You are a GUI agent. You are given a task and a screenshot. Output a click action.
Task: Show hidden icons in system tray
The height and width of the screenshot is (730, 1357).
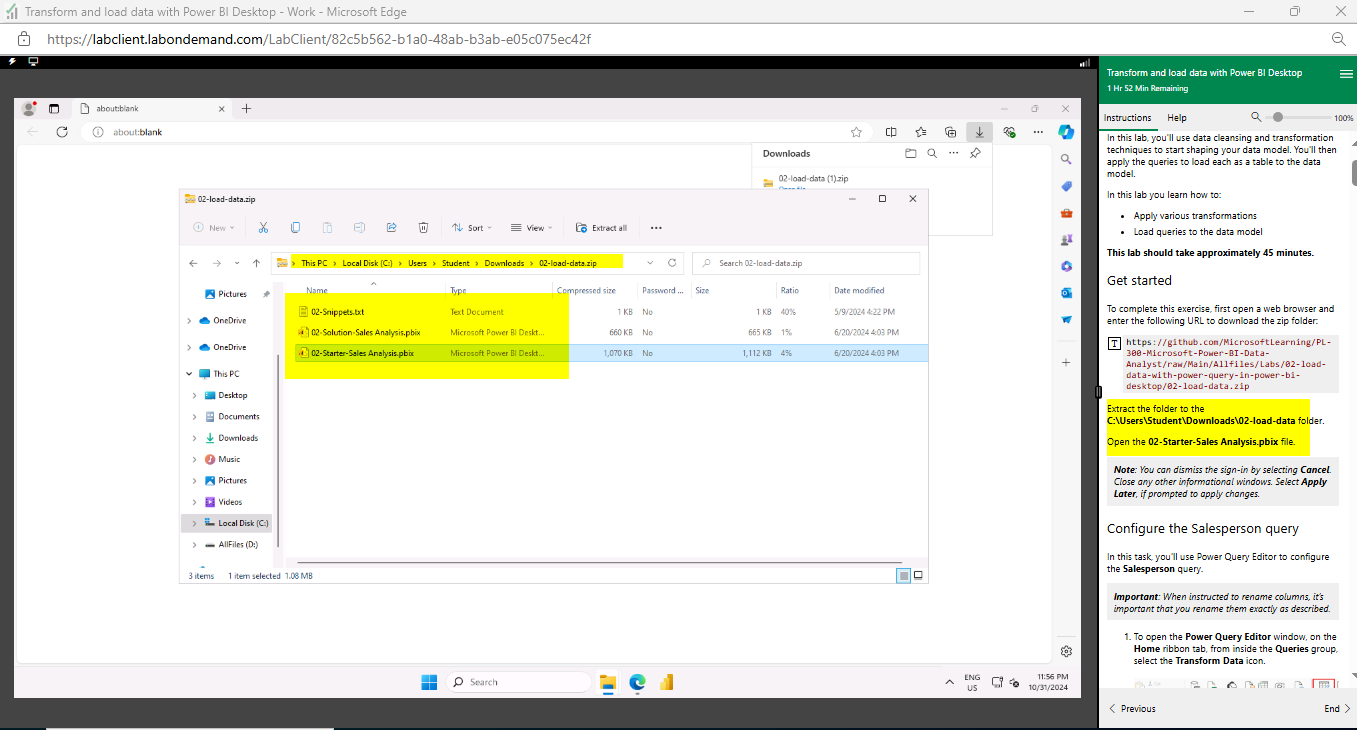pyautogui.click(x=949, y=682)
